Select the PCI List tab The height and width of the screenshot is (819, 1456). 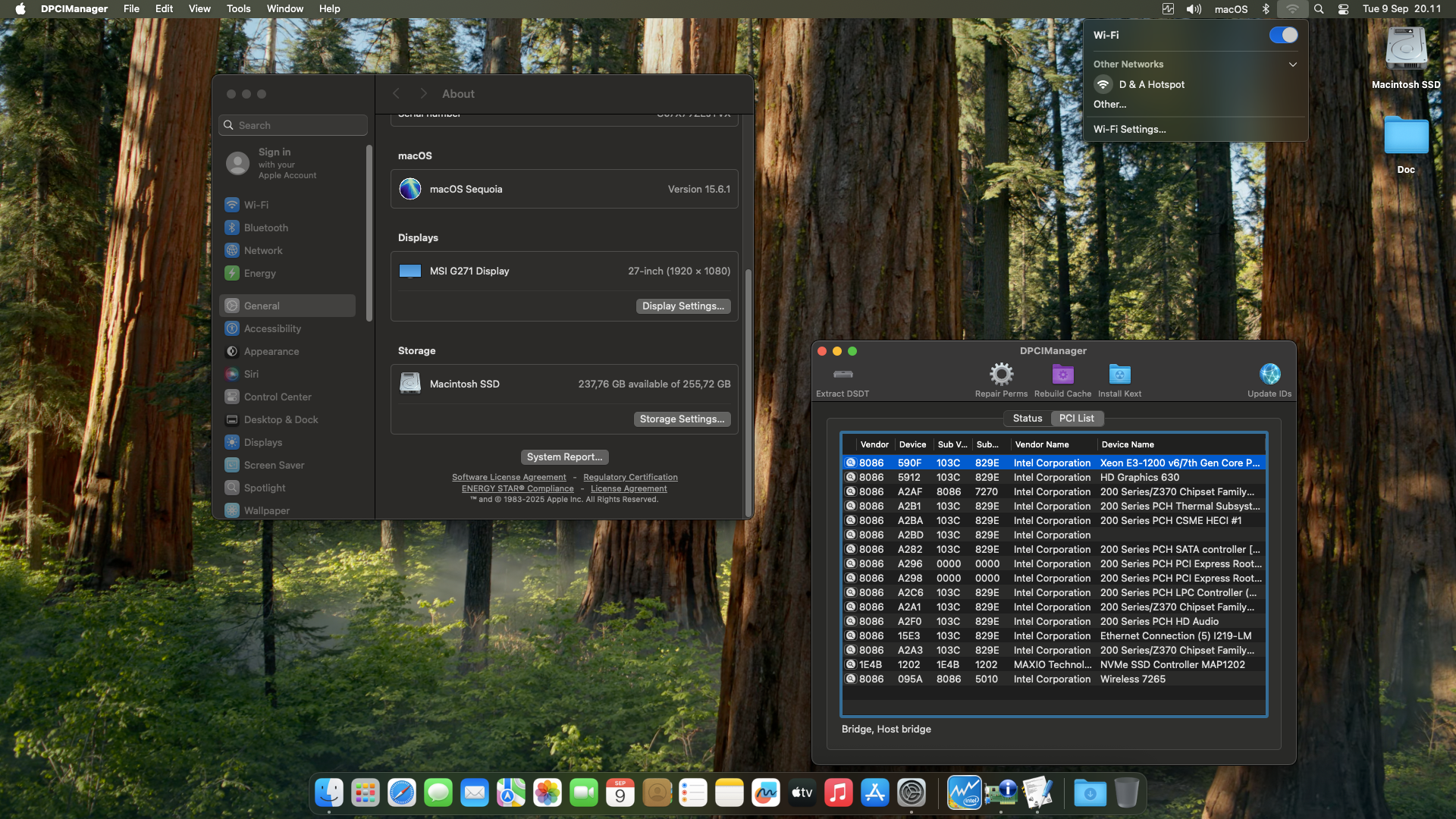[x=1077, y=419]
